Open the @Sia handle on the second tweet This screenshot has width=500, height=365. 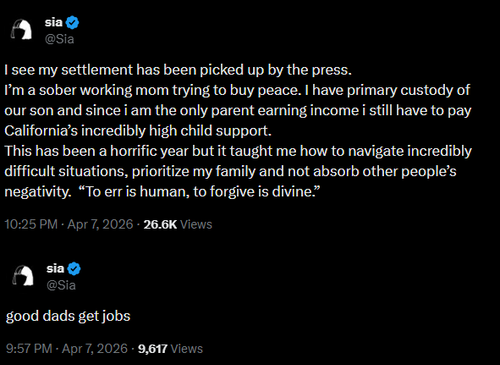[61, 285]
